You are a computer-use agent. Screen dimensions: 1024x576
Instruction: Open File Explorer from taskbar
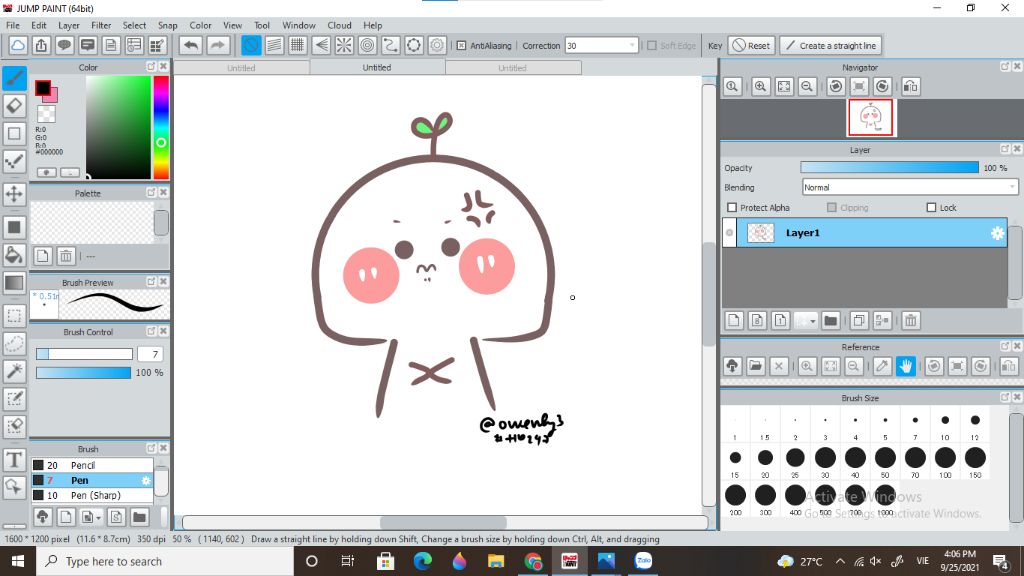pyautogui.click(x=496, y=561)
